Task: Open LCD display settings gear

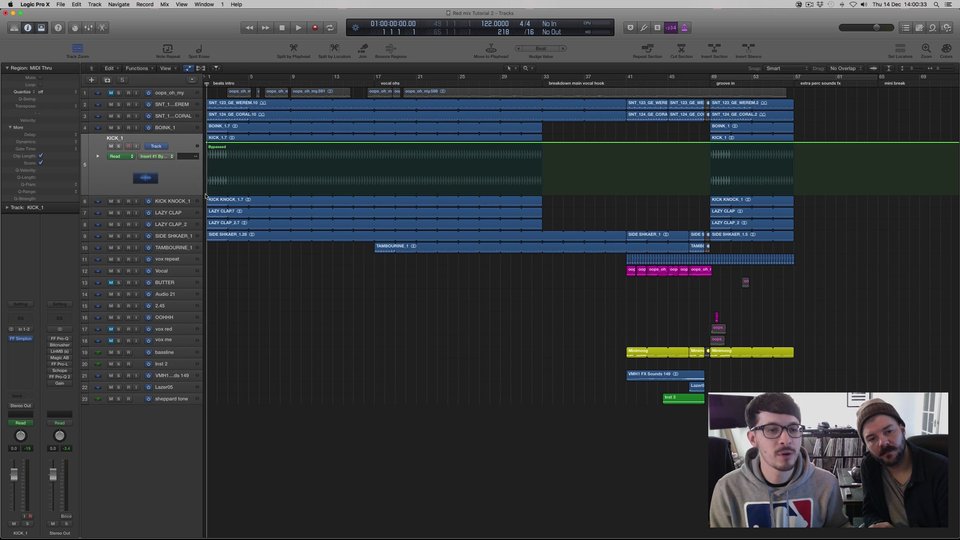Action: (x=355, y=28)
